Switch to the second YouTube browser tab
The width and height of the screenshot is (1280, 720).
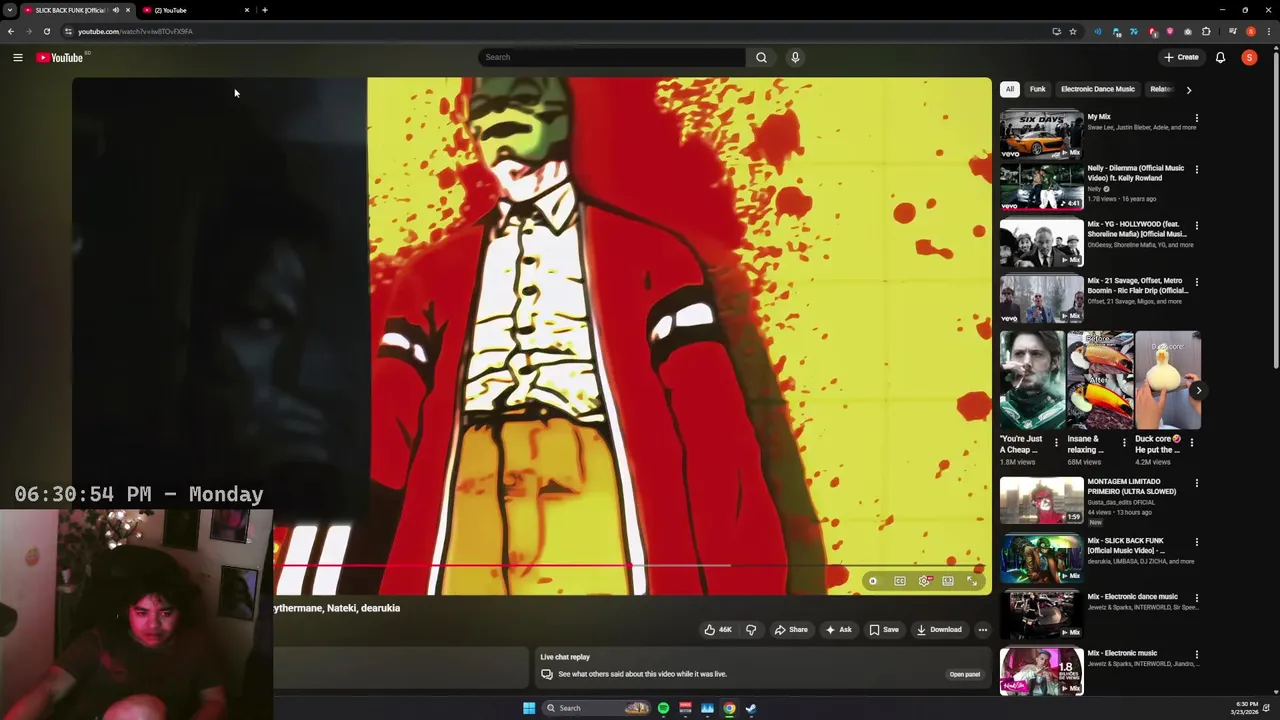(x=194, y=10)
